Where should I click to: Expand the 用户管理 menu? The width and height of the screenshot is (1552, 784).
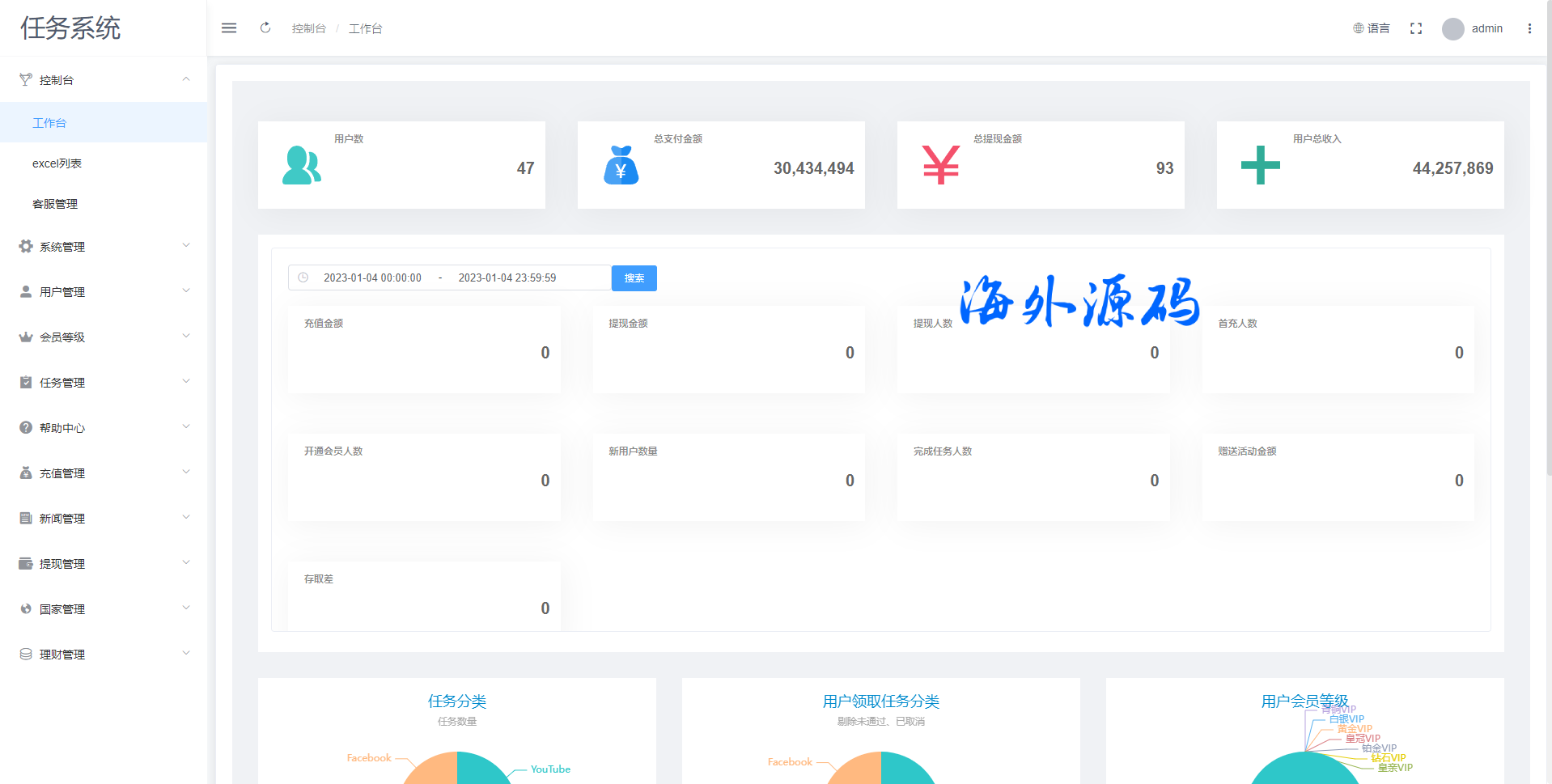coord(104,292)
